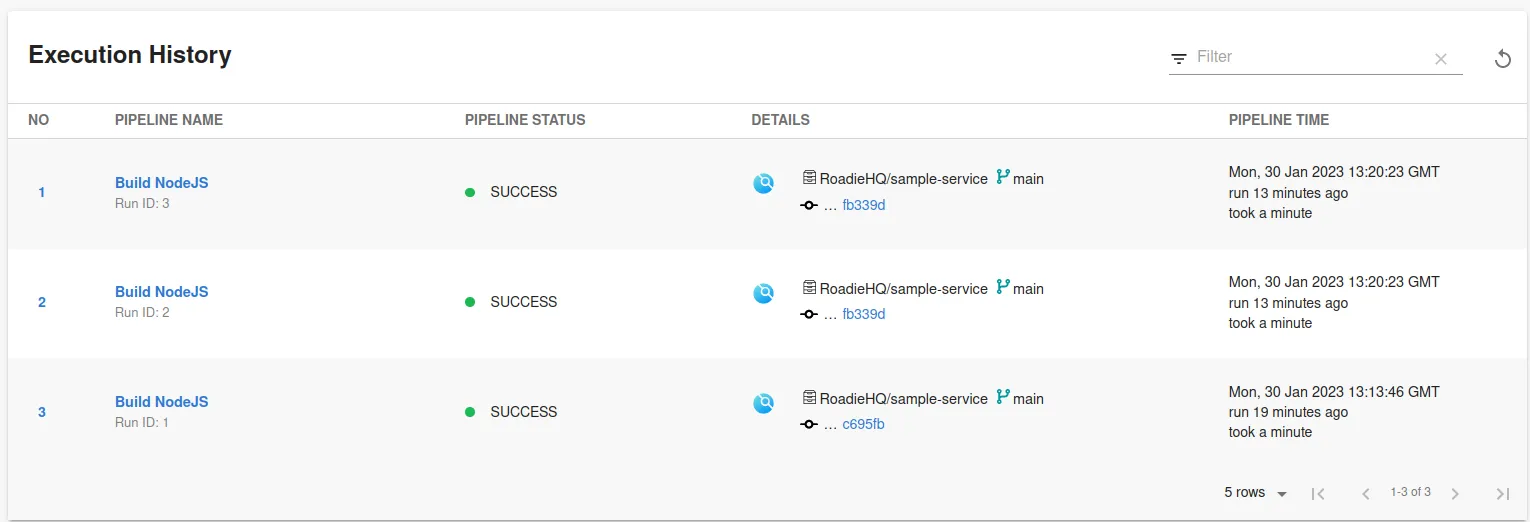
Task: Sort by the Pipeline Name column header
Action: (169, 120)
